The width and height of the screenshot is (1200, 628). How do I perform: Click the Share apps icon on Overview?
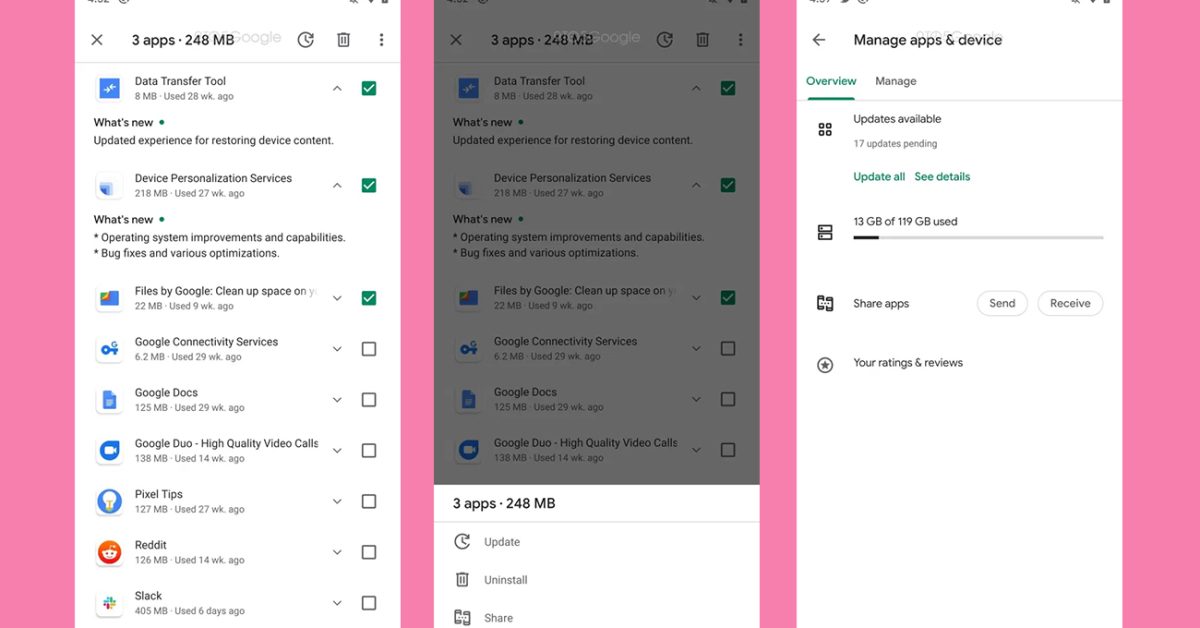[x=825, y=304]
